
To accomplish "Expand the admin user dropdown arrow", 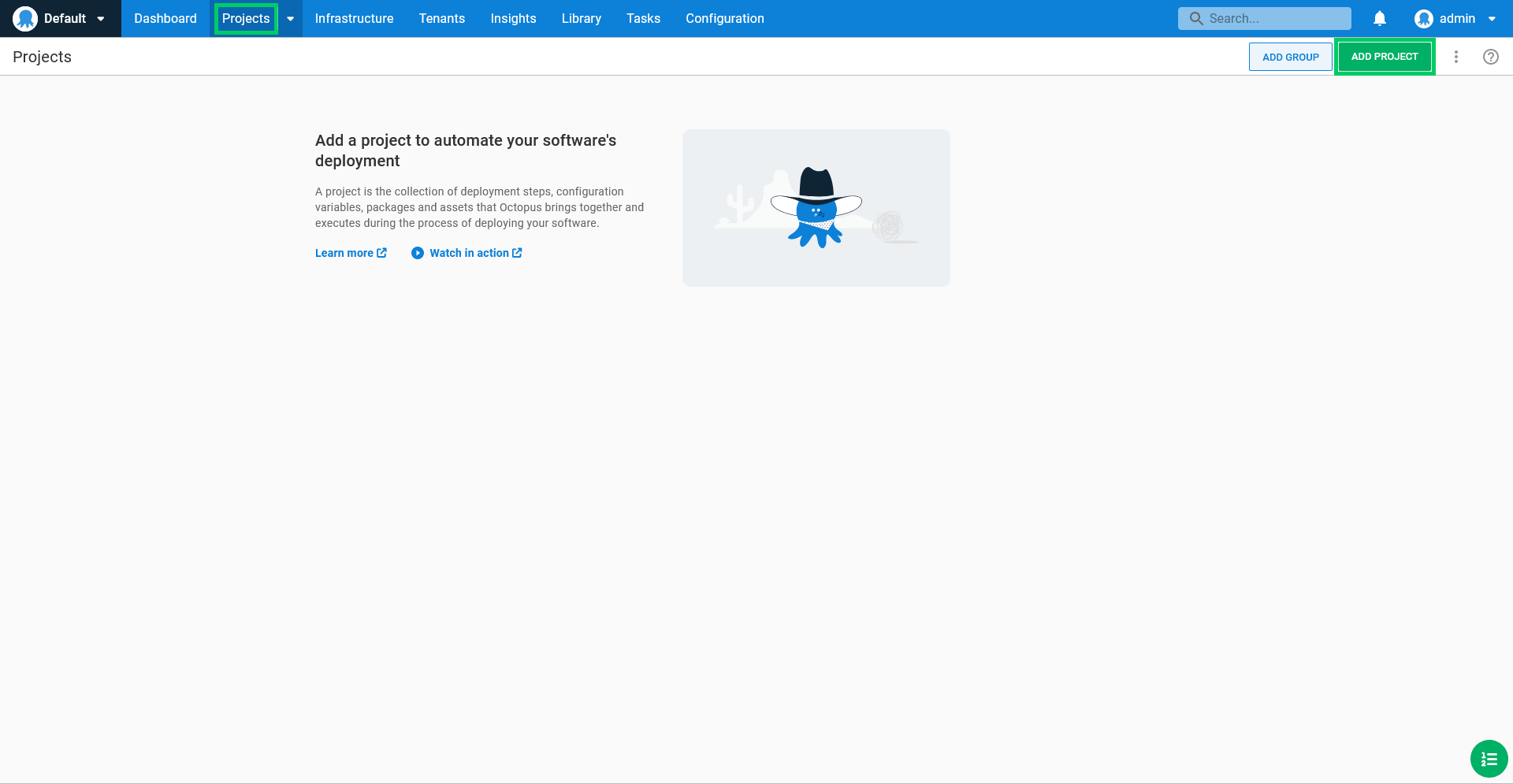I will point(1492,19).
